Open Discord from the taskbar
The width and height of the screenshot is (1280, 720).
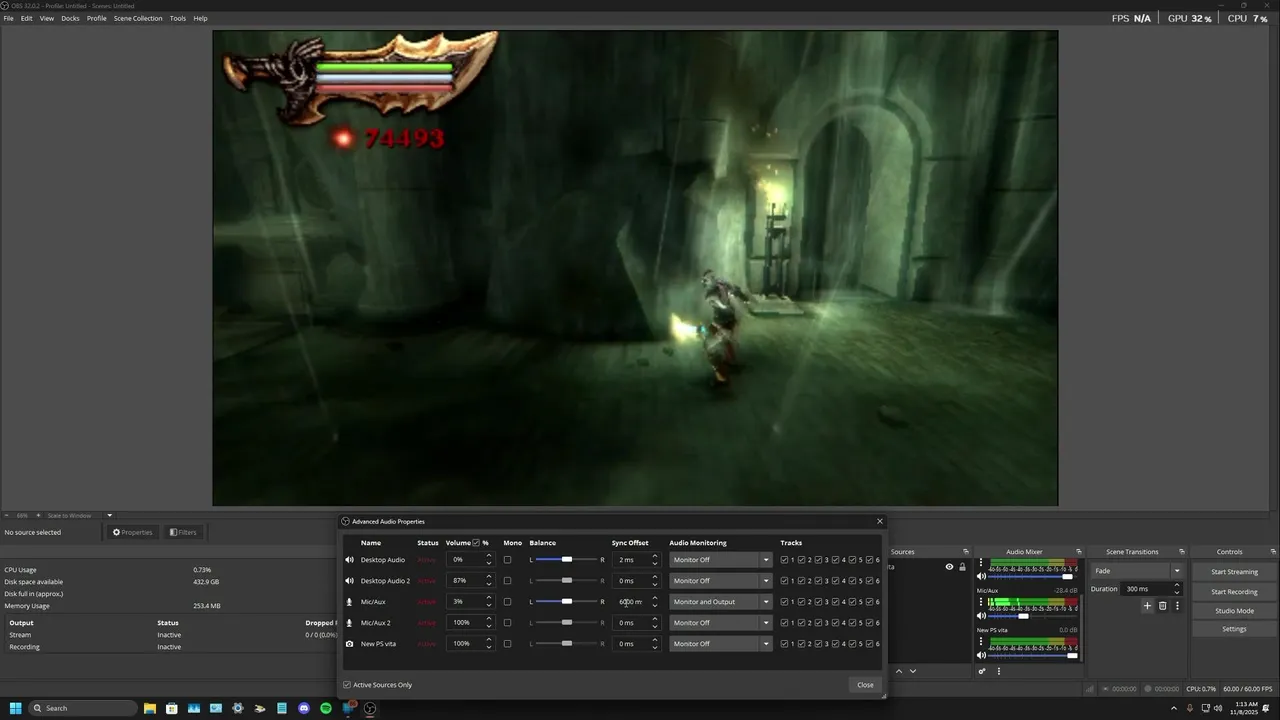pyautogui.click(x=304, y=708)
